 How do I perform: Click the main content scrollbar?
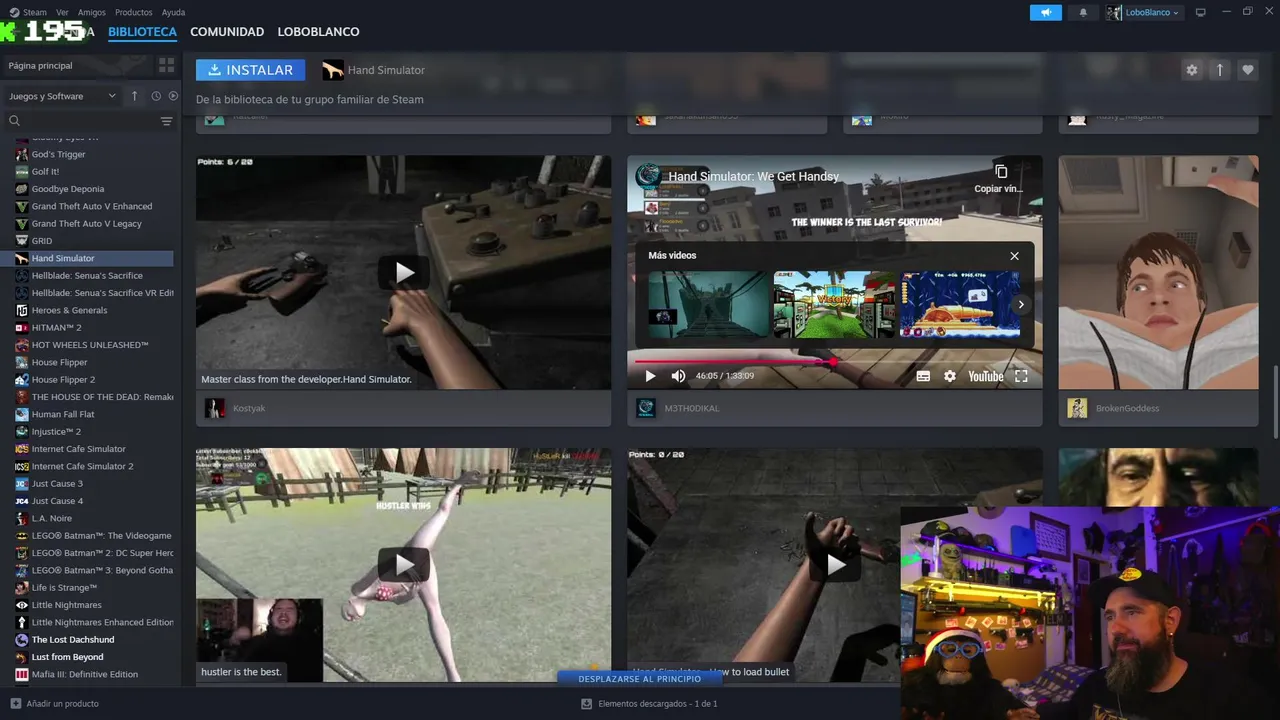coord(1275,400)
